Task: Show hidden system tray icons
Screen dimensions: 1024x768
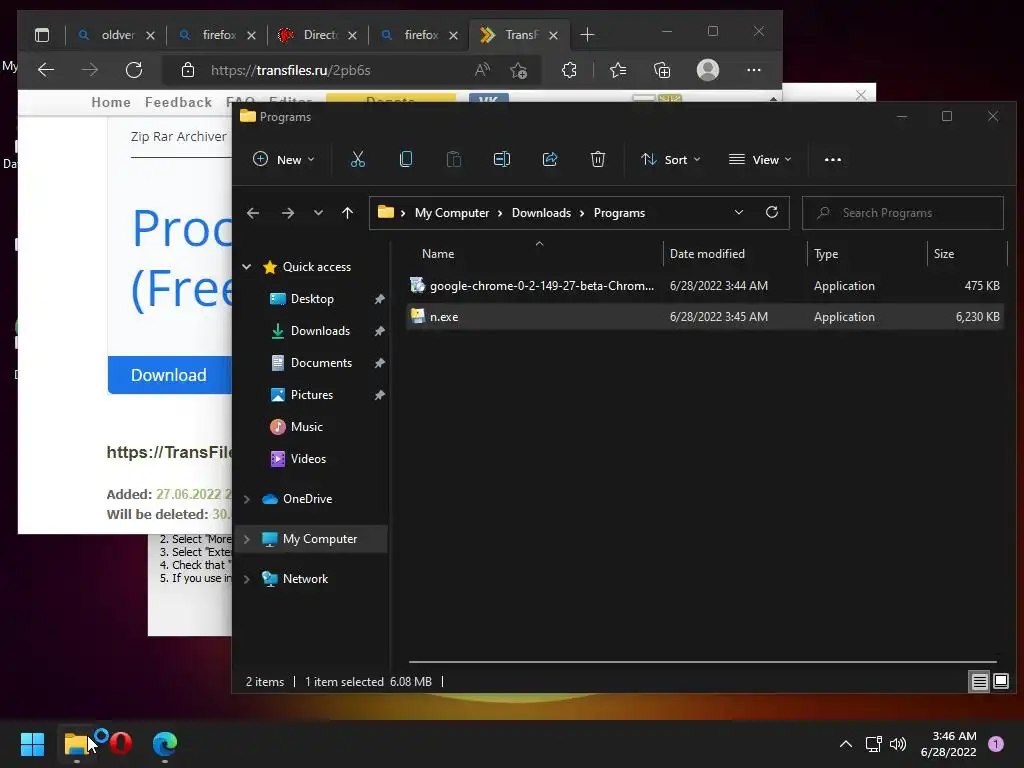Action: click(x=845, y=744)
